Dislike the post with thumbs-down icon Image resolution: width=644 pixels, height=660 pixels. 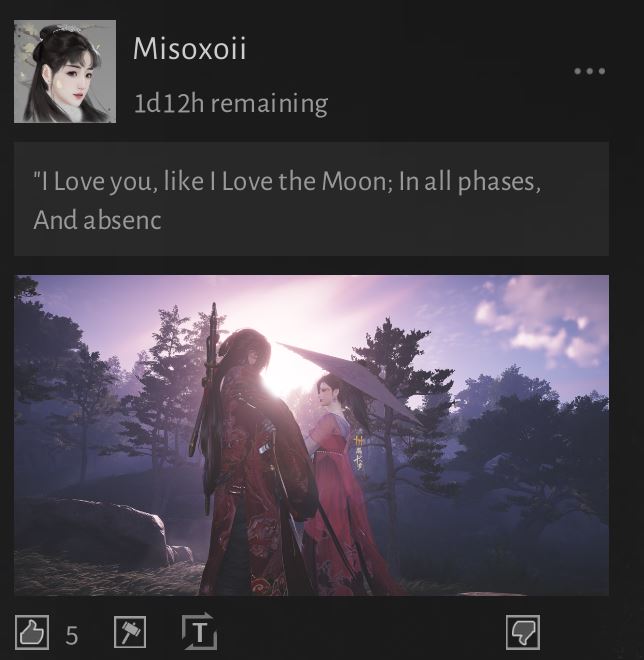click(x=523, y=632)
